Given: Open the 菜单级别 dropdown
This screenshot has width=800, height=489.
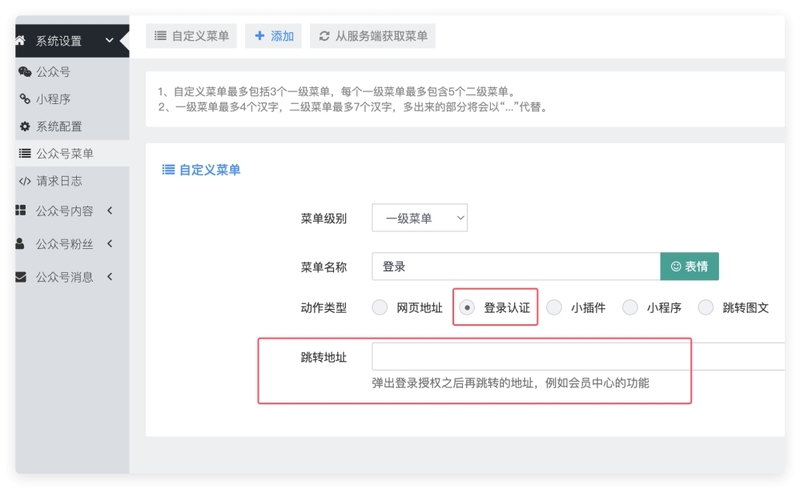Looking at the screenshot, I should (x=419, y=218).
